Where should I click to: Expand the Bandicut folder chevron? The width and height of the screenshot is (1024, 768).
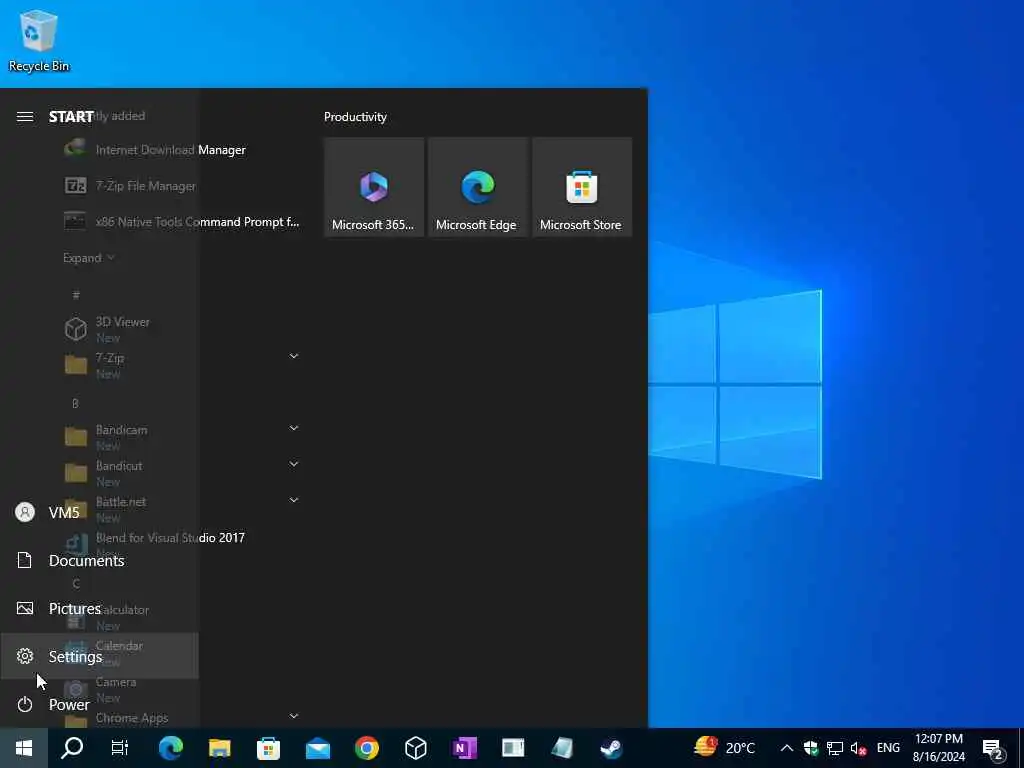click(294, 464)
